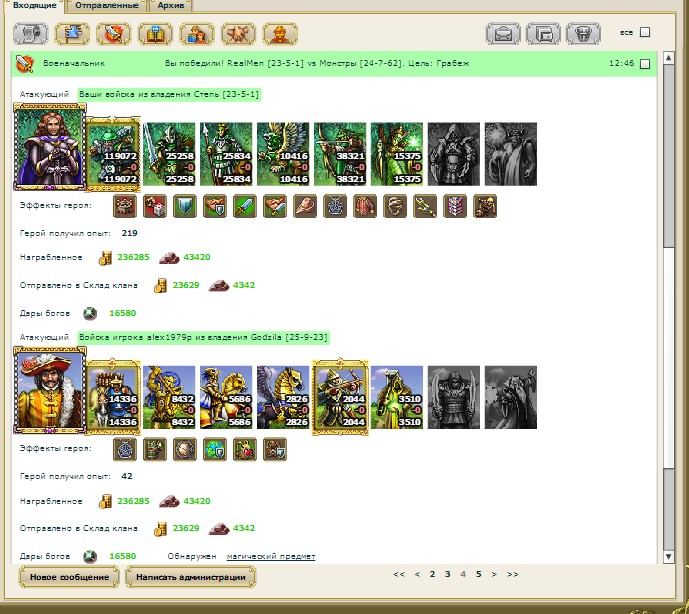
Task: Click the envelope icon button
Action: [503, 33]
